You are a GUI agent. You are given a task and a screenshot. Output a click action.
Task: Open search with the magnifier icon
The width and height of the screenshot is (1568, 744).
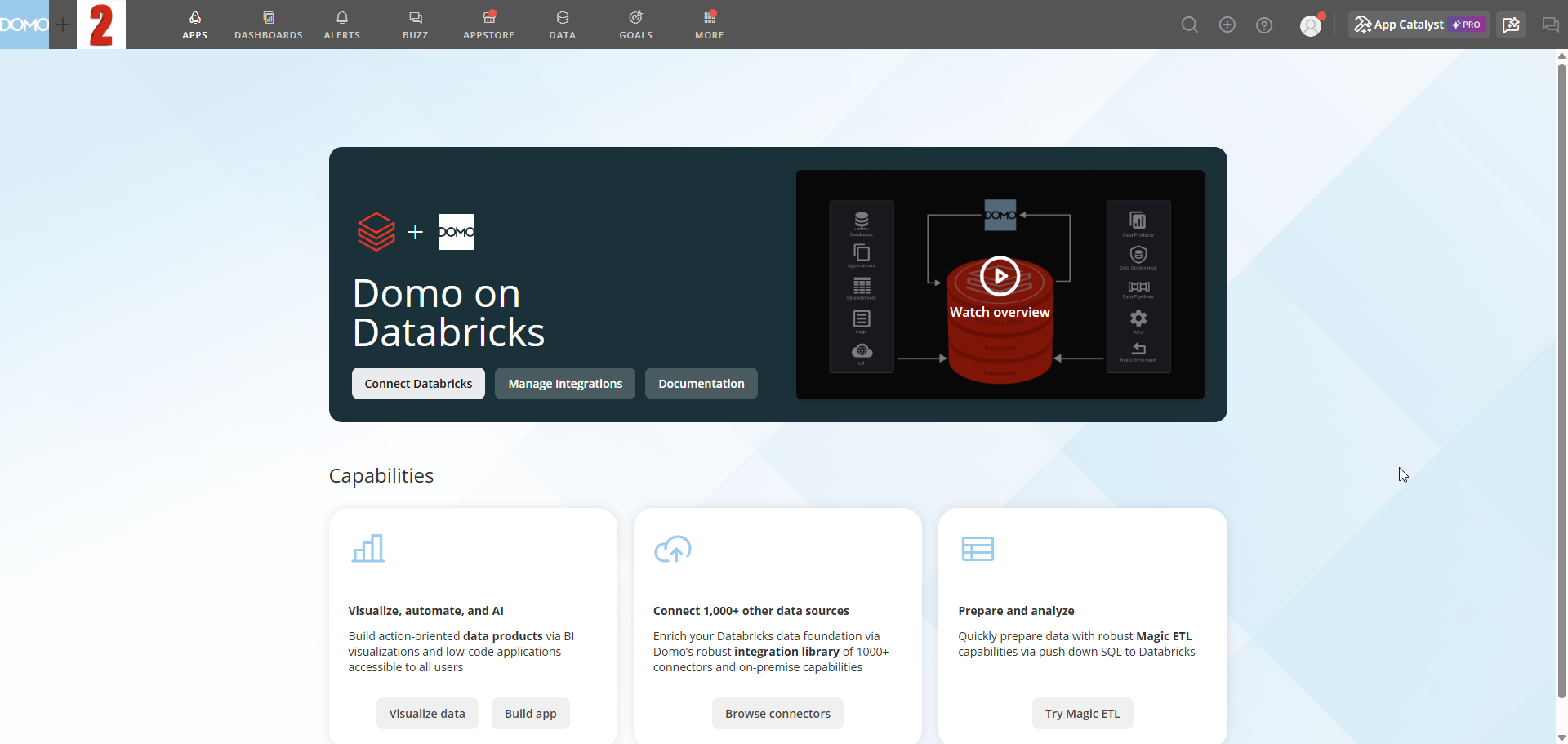point(1190,25)
